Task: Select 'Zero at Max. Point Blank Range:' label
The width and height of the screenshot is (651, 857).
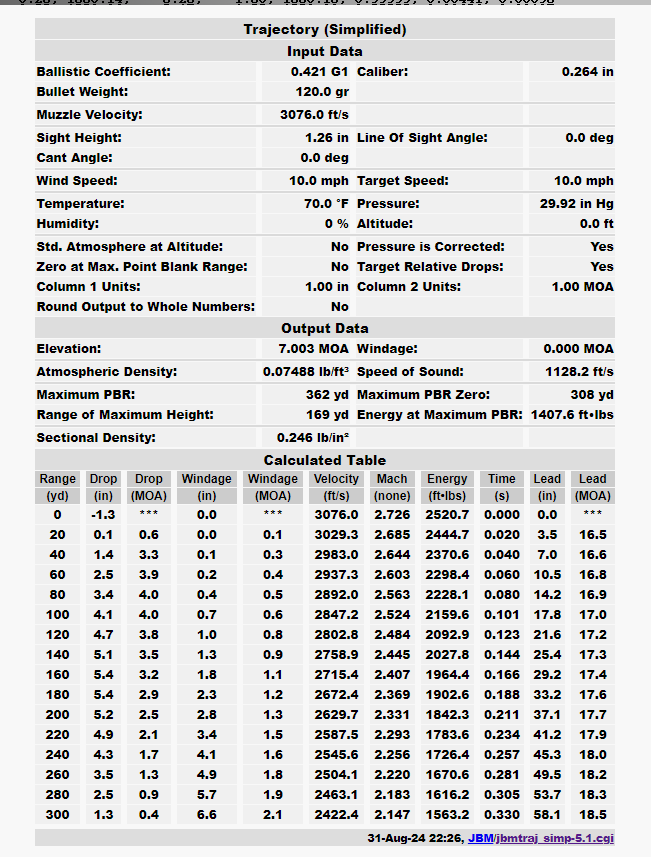Action: (x=142, y=267)
